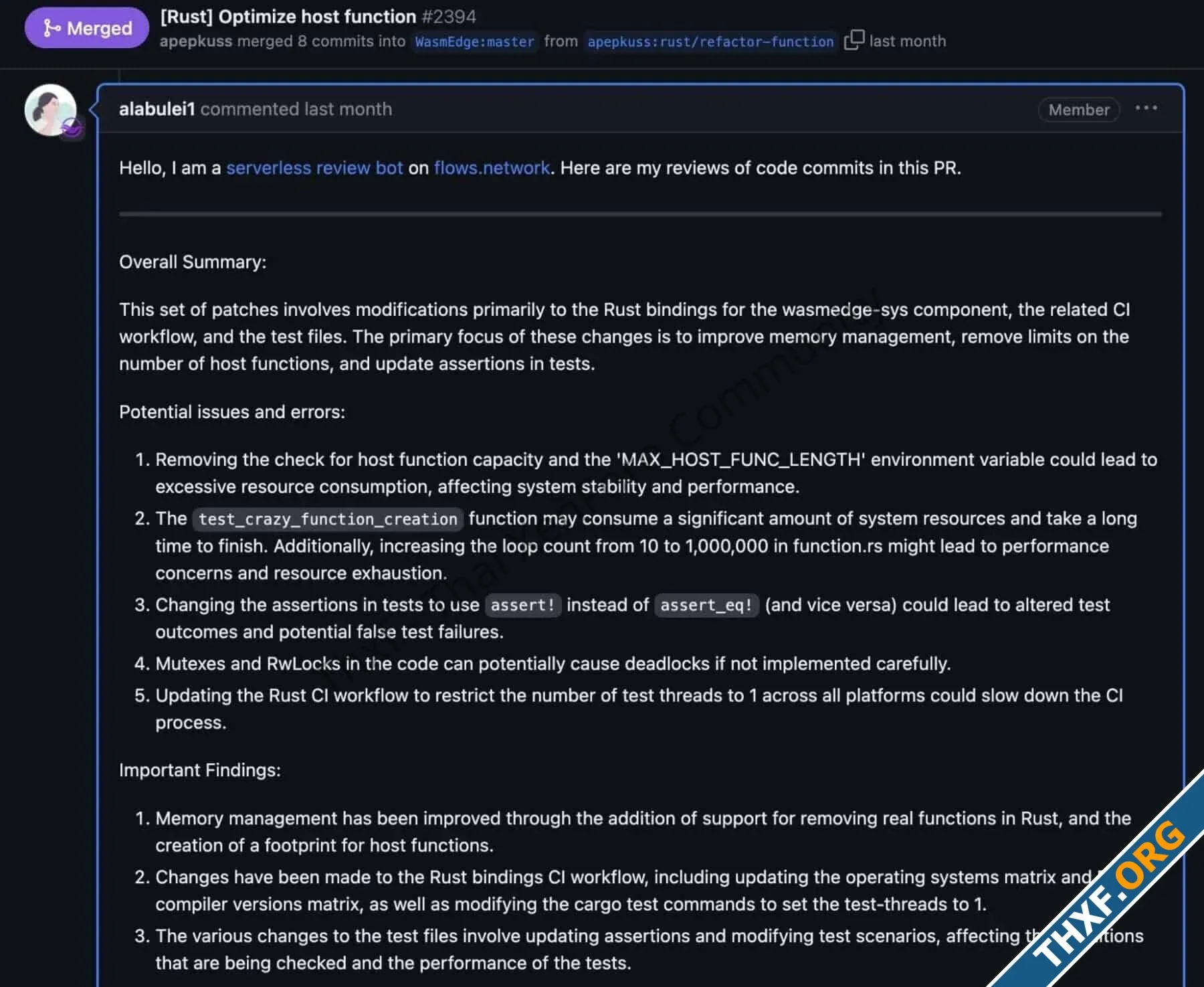The width and height of the screenshot is (1204, 987).
Task: Click the test_crazy_function_creation code snippet
Action: 328,519
